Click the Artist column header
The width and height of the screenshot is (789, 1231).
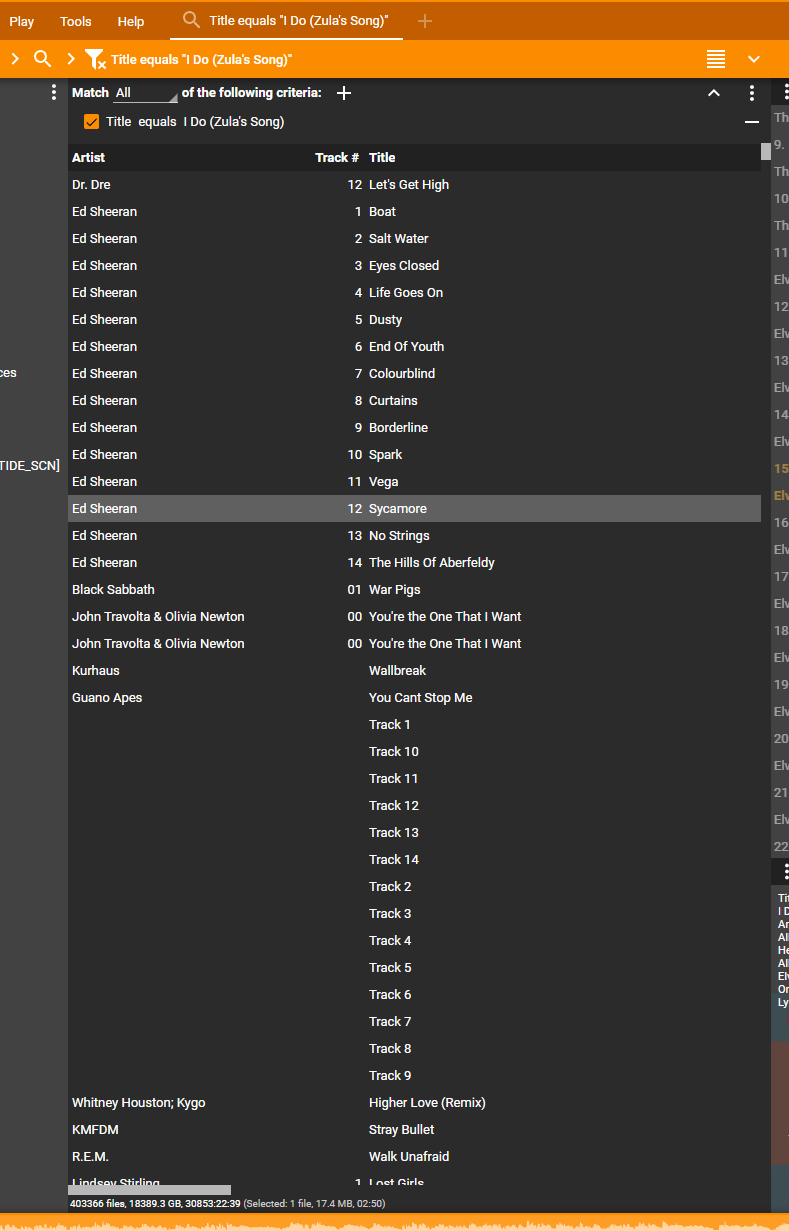[89, 157]
